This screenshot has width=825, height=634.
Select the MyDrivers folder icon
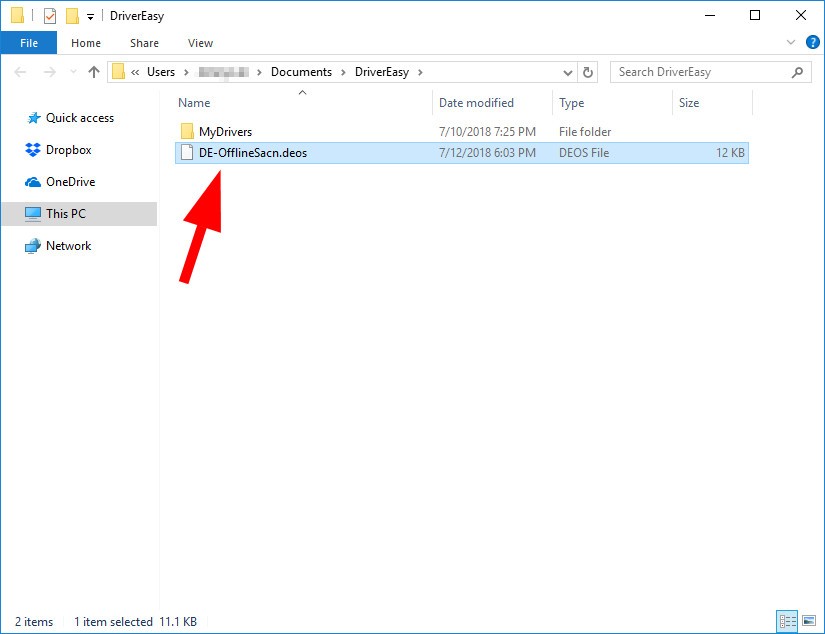[x=187, y=132]
